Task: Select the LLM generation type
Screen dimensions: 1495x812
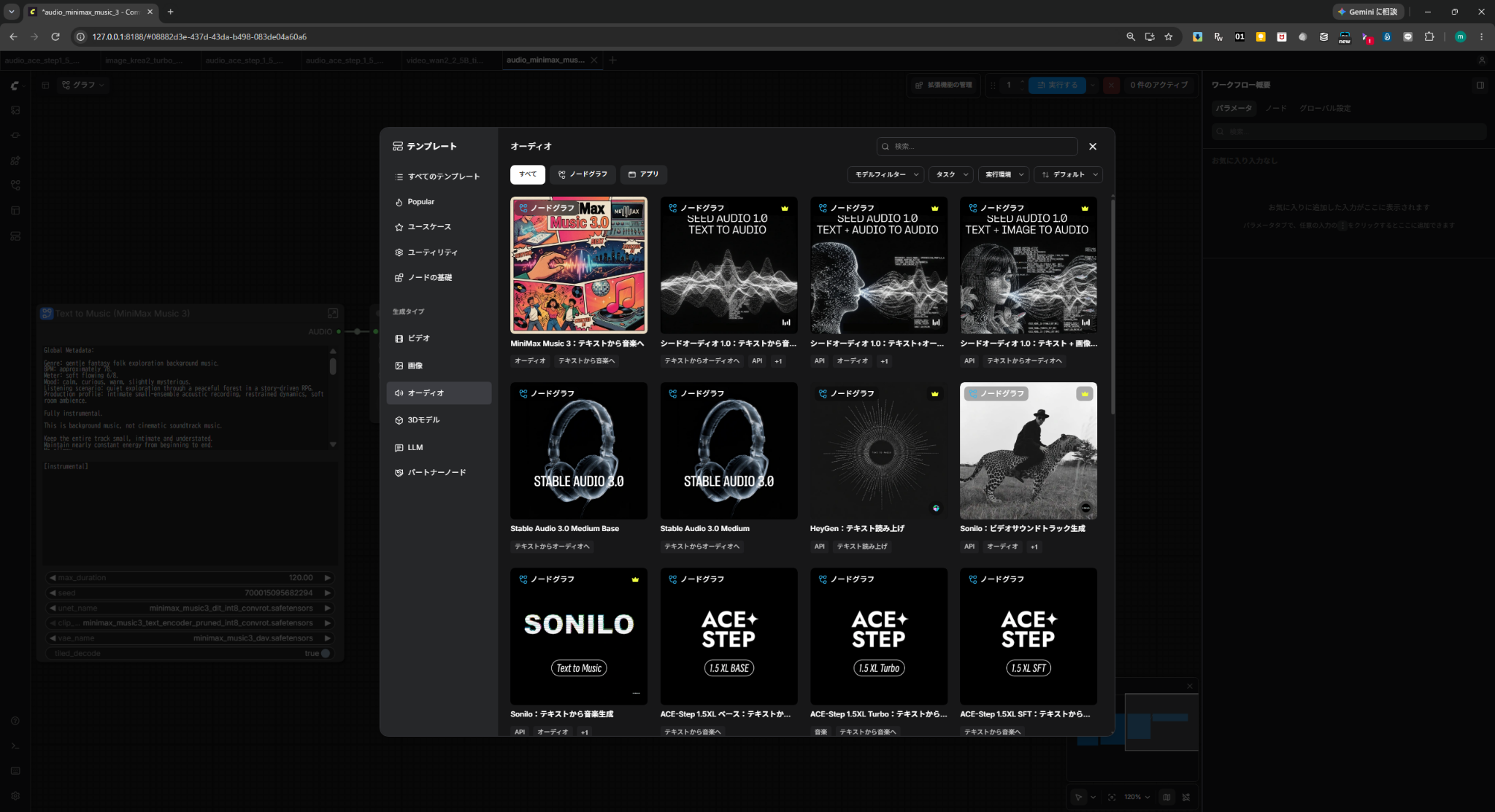Action: coord(439,447)
